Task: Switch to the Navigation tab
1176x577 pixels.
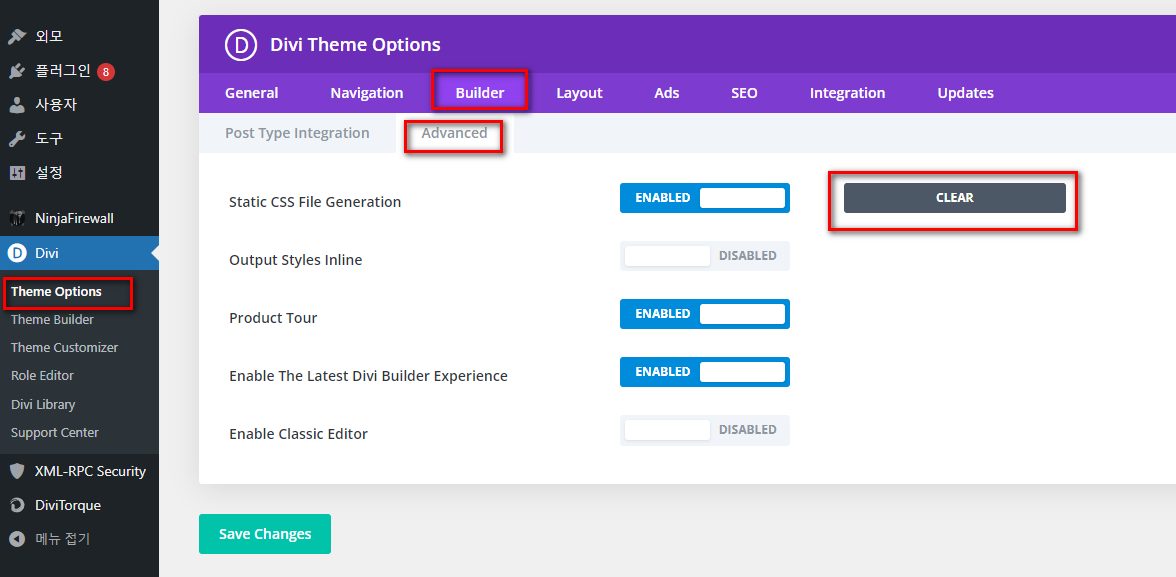Action: (x=367, y=93)
